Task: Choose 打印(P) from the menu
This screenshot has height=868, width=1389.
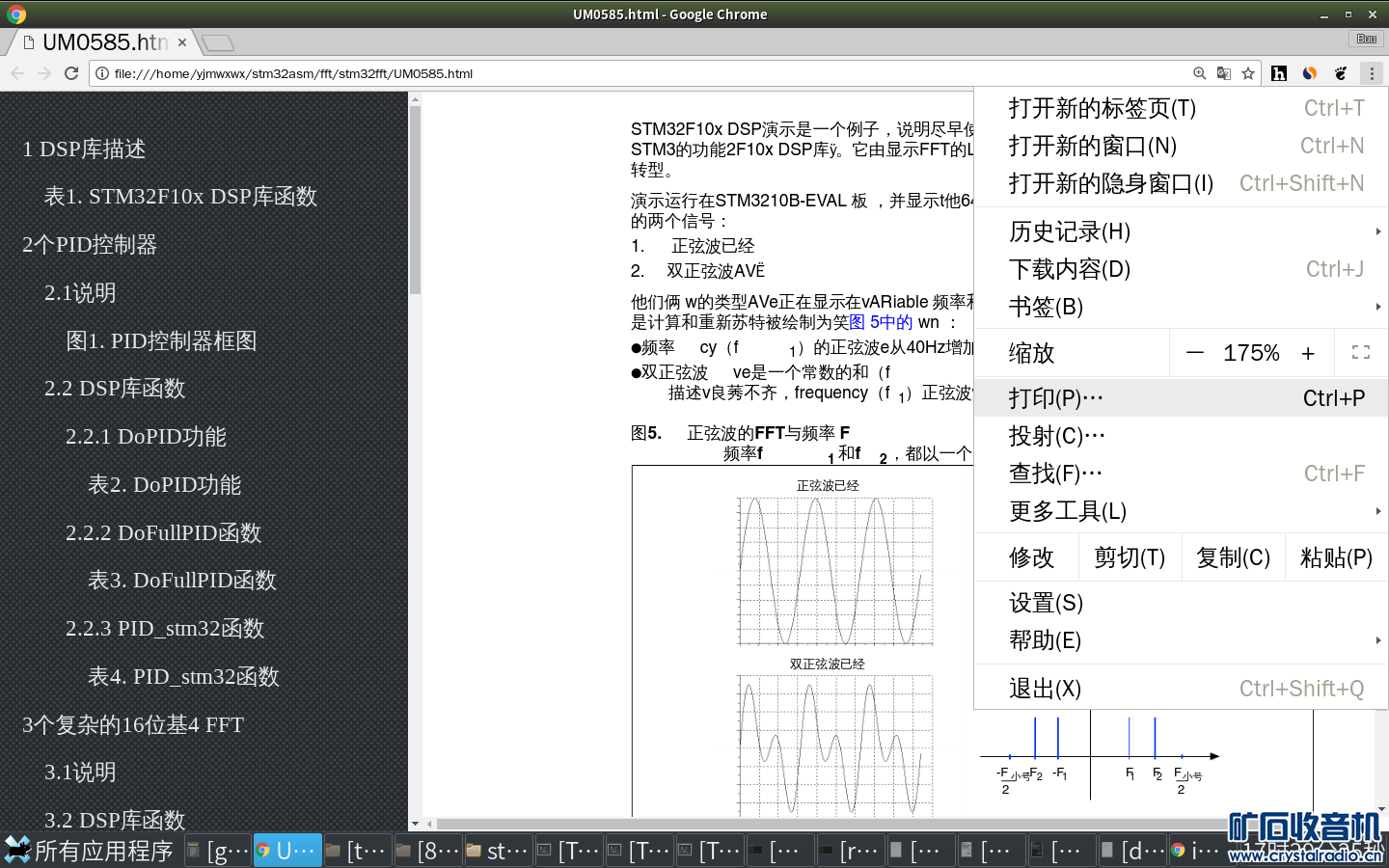Action: (1181, 398)
